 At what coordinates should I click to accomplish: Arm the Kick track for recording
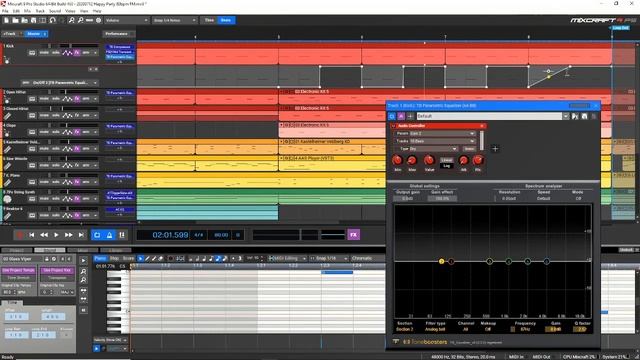(86, 53)
